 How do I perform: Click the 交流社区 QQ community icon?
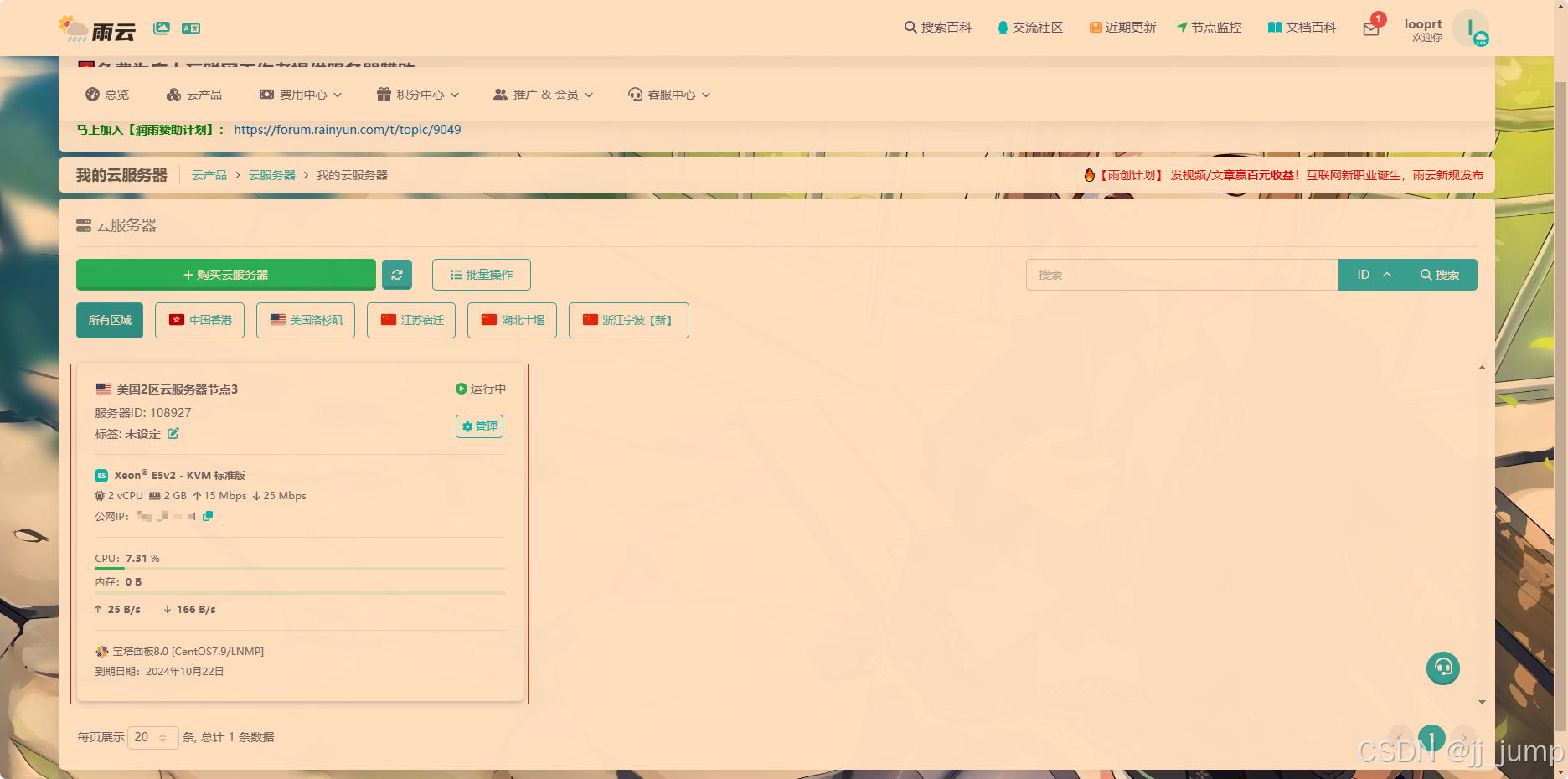click(x=1002, y=27)
